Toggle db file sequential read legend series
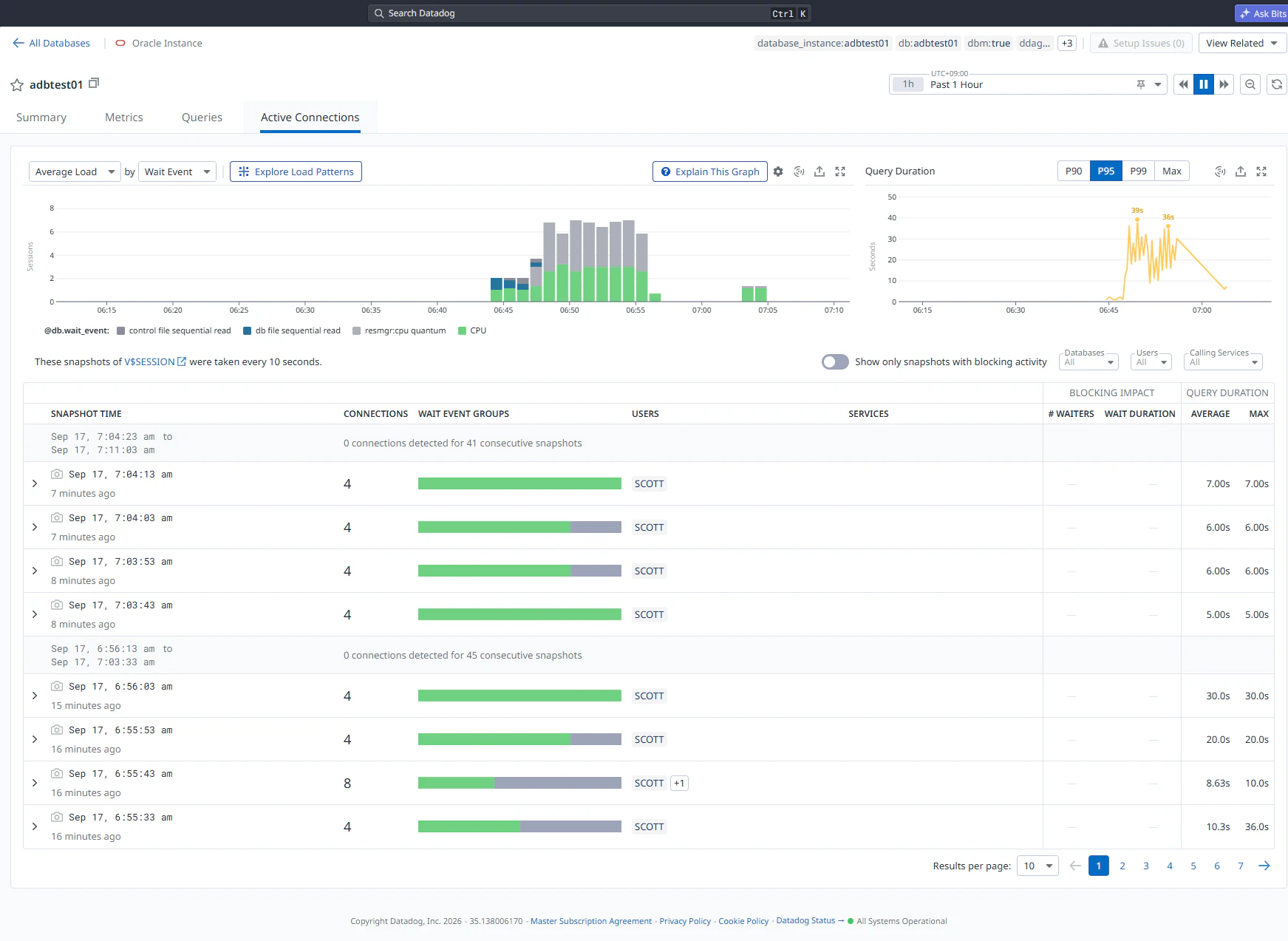Viewport: 1288px width, 941px height. (292, 330)
